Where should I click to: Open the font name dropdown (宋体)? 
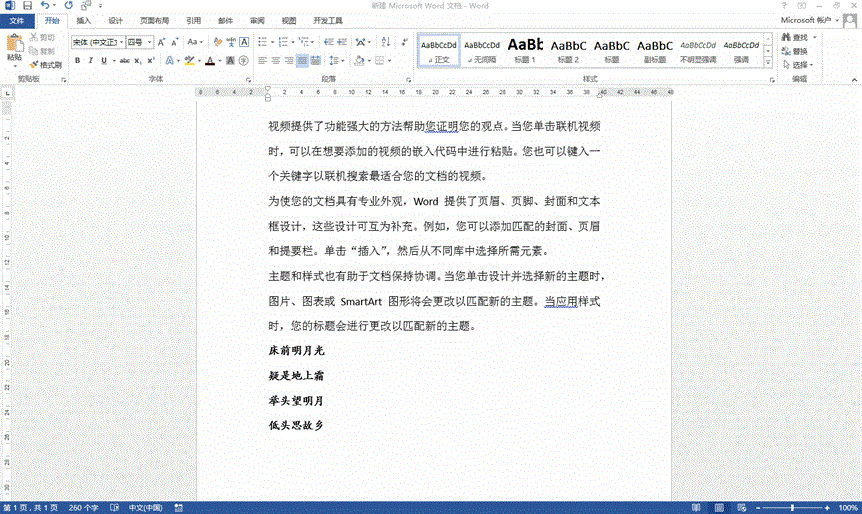click(x=96, y=42)
